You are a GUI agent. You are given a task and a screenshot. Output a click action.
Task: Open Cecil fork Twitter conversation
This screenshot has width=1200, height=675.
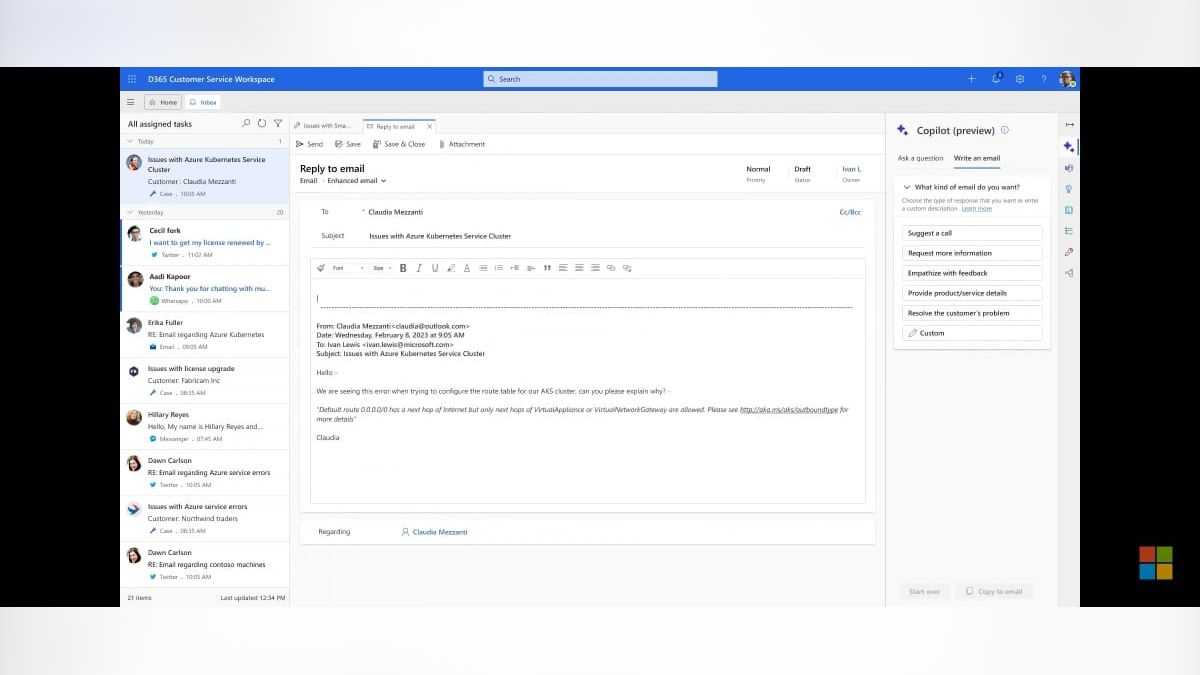(205, 242)
